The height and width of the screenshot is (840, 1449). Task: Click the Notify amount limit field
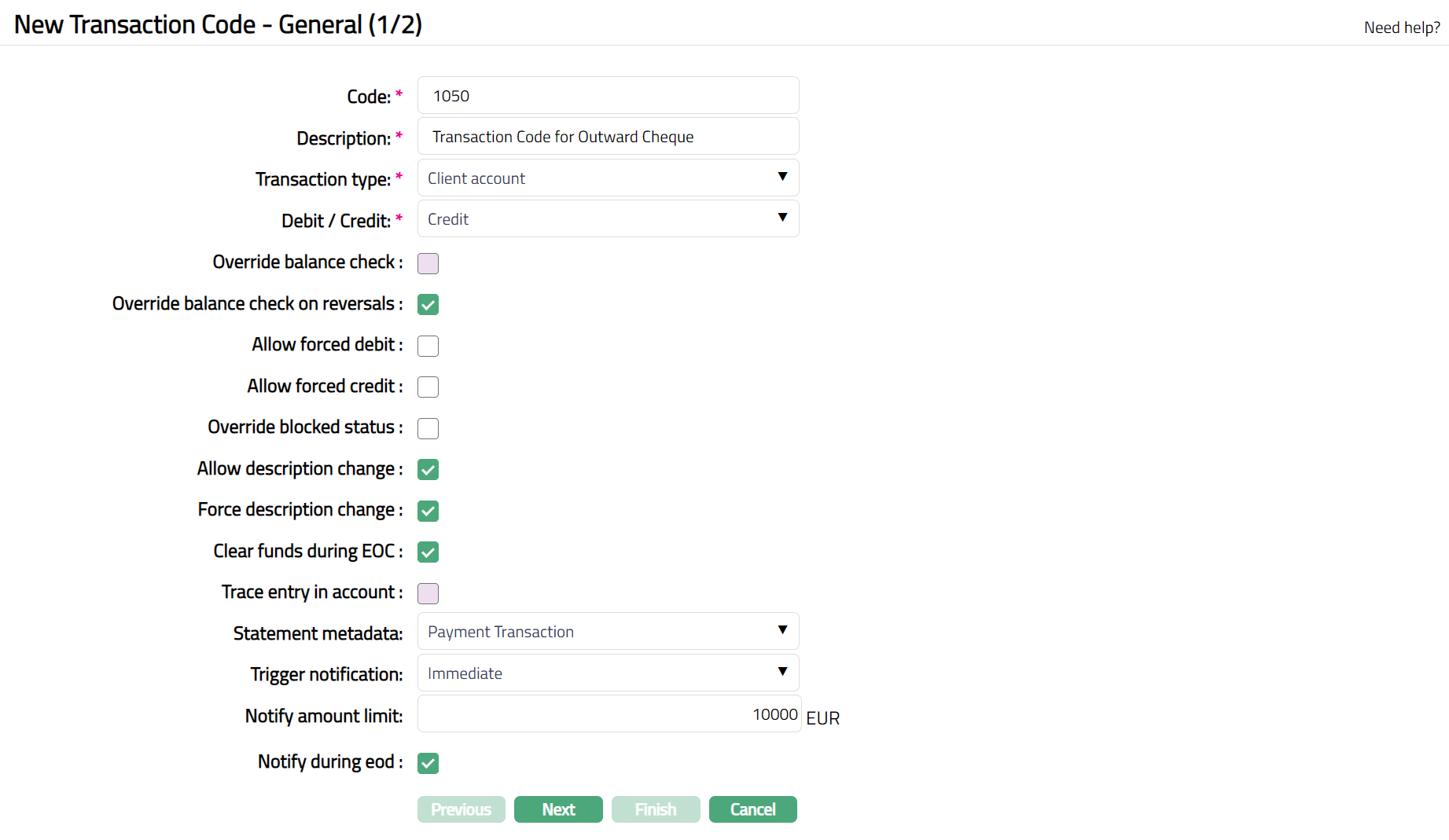pyautogui.click(x=608, y=714)
